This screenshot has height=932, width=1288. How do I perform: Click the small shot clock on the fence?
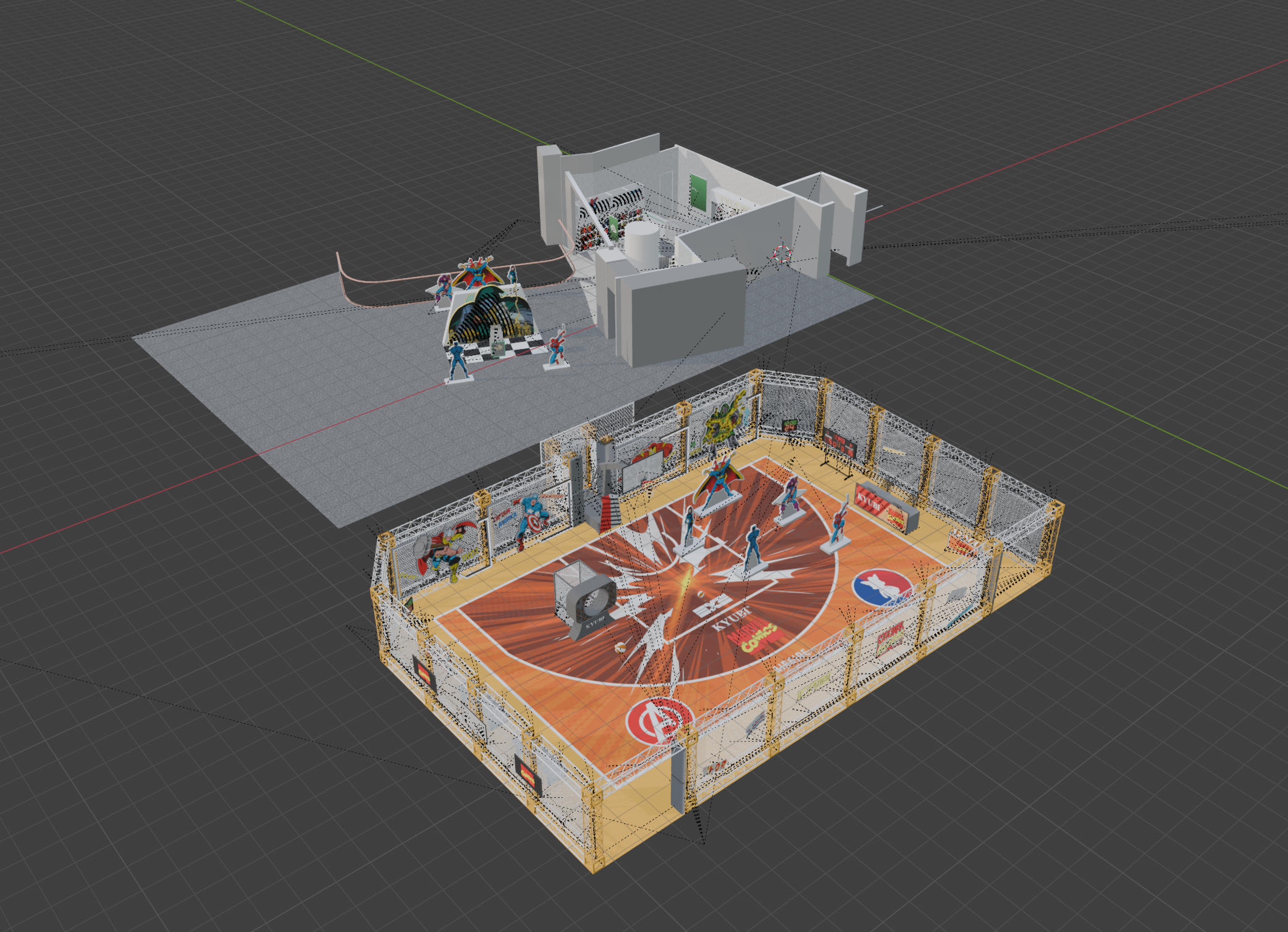pyautogui.click(x=790, y=425)
